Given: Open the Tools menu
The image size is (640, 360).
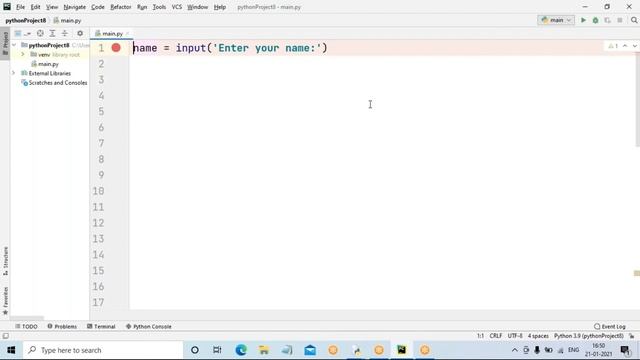Looking at the screenshot, I should [x=159, y=7].
